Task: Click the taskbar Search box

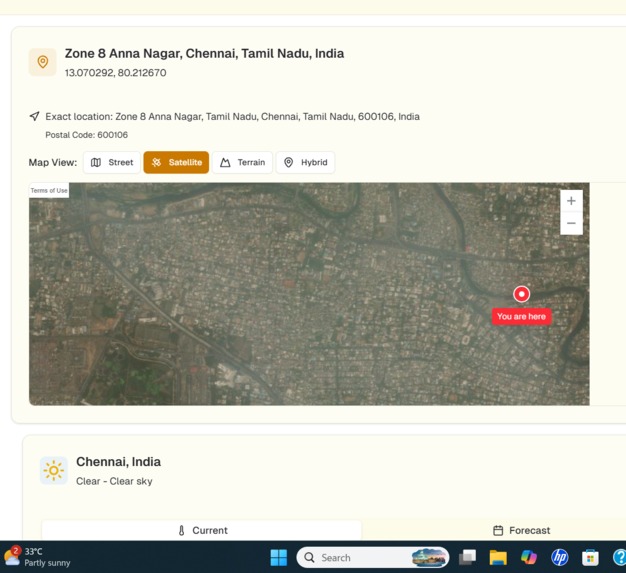Action: tap(372, 557)
